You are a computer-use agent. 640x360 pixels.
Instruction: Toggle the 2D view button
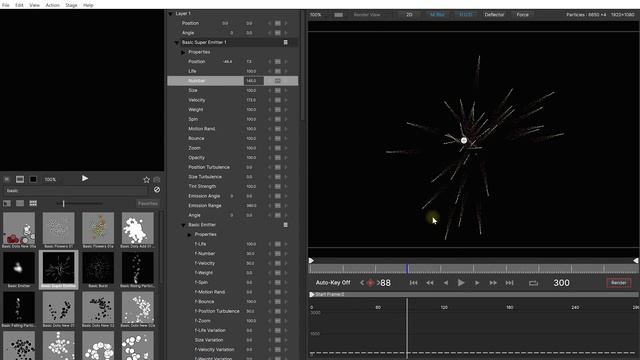409,15
